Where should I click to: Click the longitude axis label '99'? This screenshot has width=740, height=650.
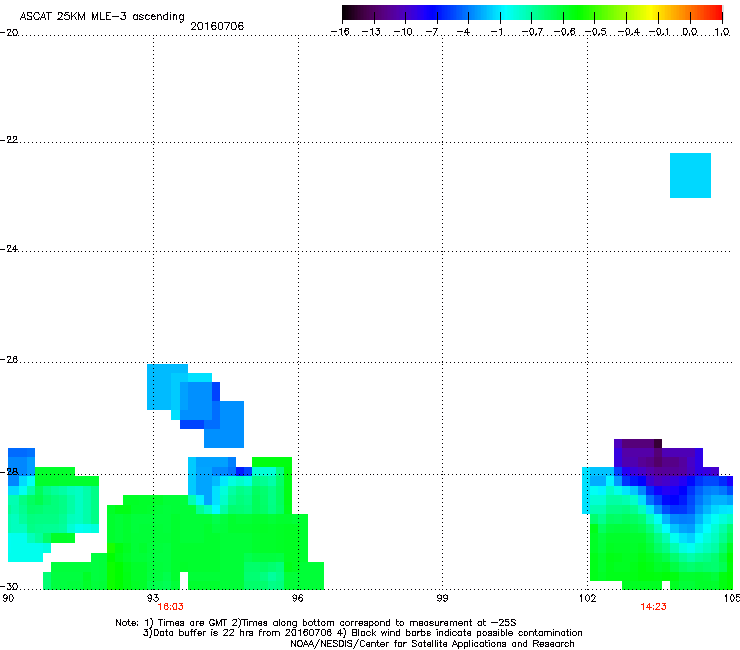(442, 599)
